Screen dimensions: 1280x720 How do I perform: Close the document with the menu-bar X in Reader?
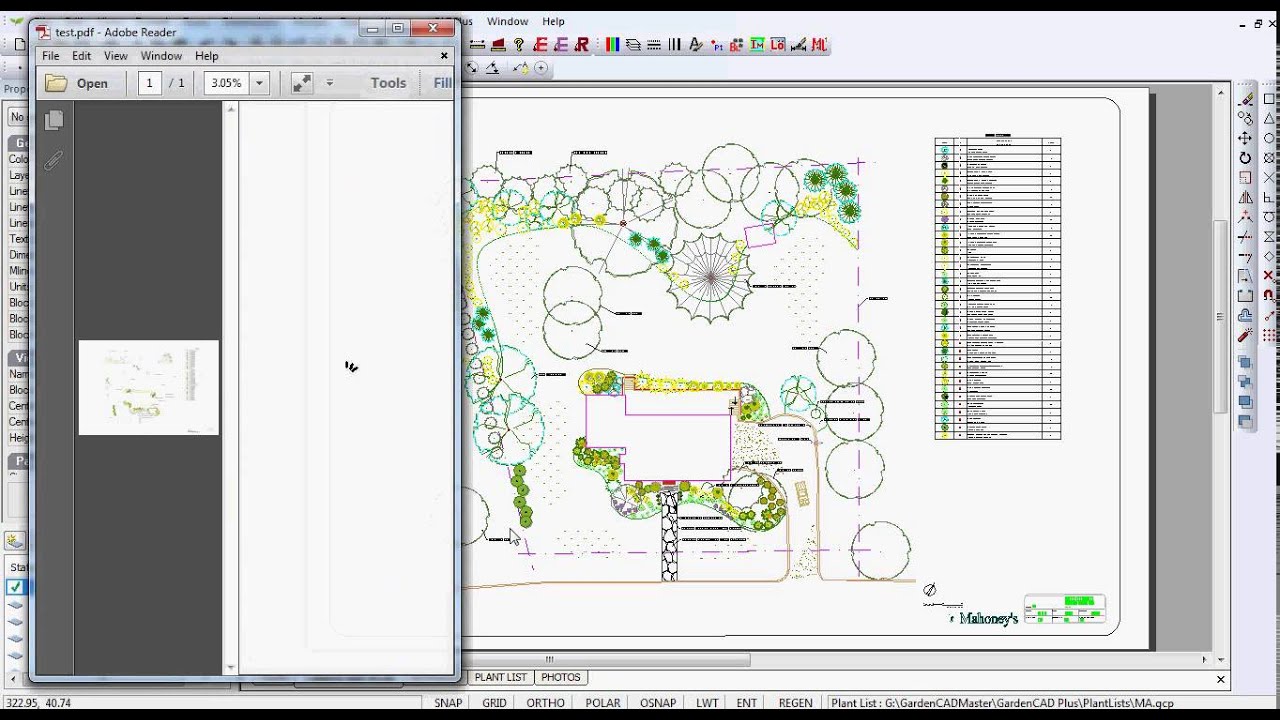(x=444, y=56)
